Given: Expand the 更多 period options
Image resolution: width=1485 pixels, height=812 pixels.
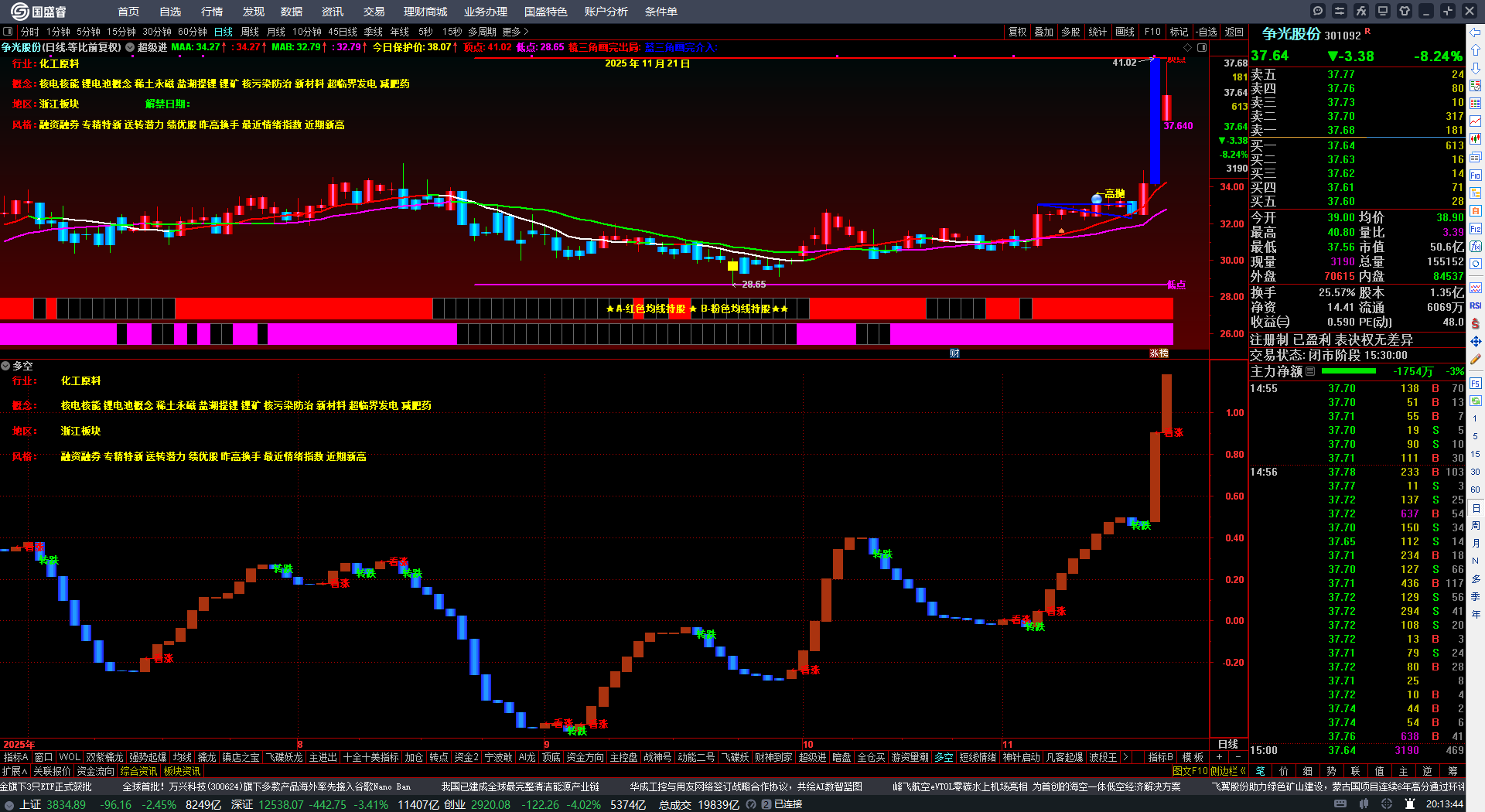Looking at the screenshot, I should pyautogui.click(x=515, y=32).
